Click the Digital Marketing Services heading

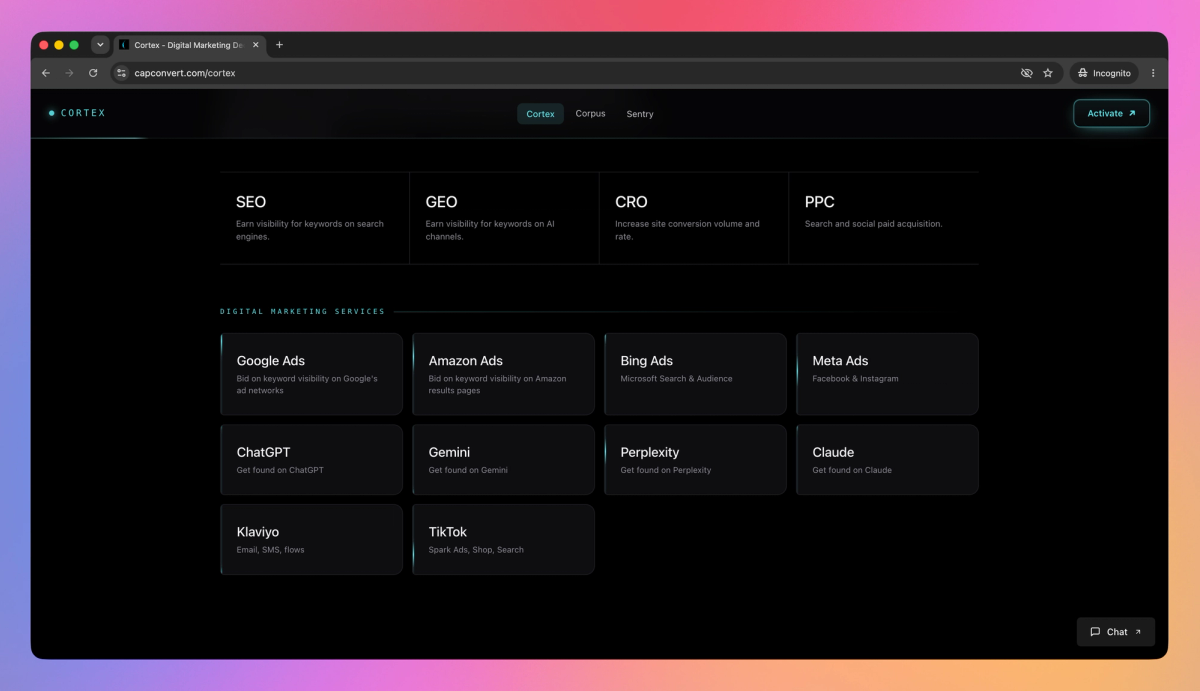pyautogui.click(x=302, y=312)
